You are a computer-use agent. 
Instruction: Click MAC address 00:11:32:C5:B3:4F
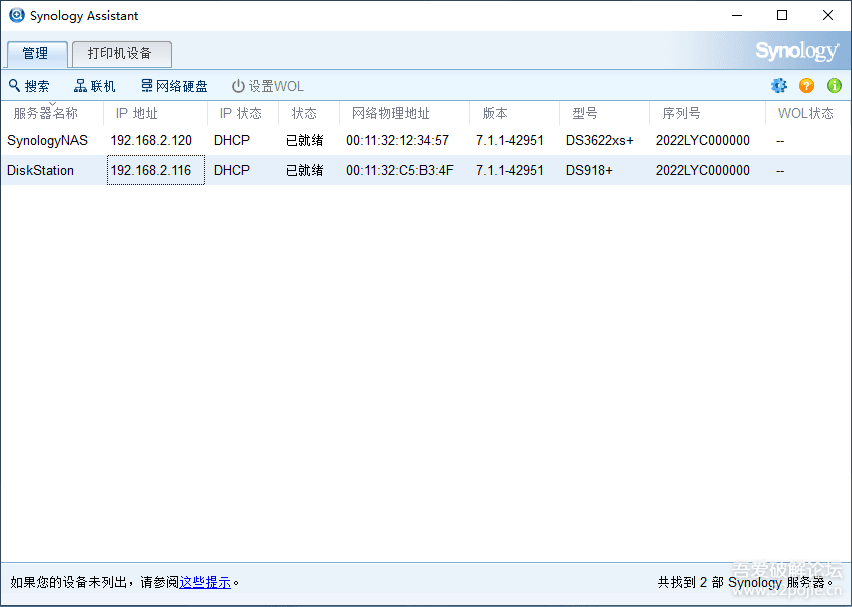tap(399, 171)
